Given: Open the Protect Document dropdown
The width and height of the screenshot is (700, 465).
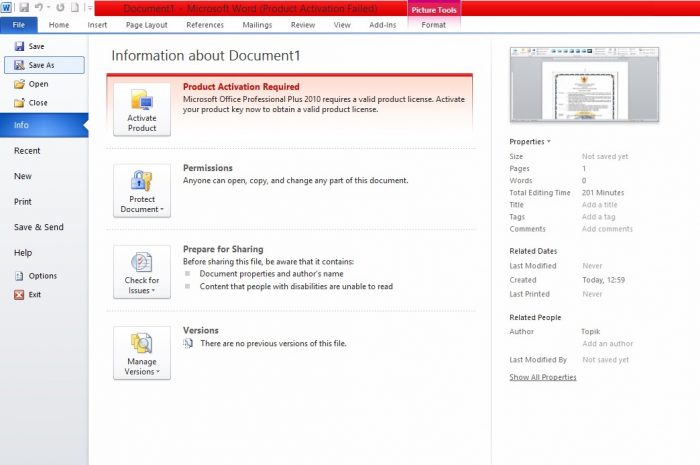Looking at the screenshot, I should [x=141, y=190].
